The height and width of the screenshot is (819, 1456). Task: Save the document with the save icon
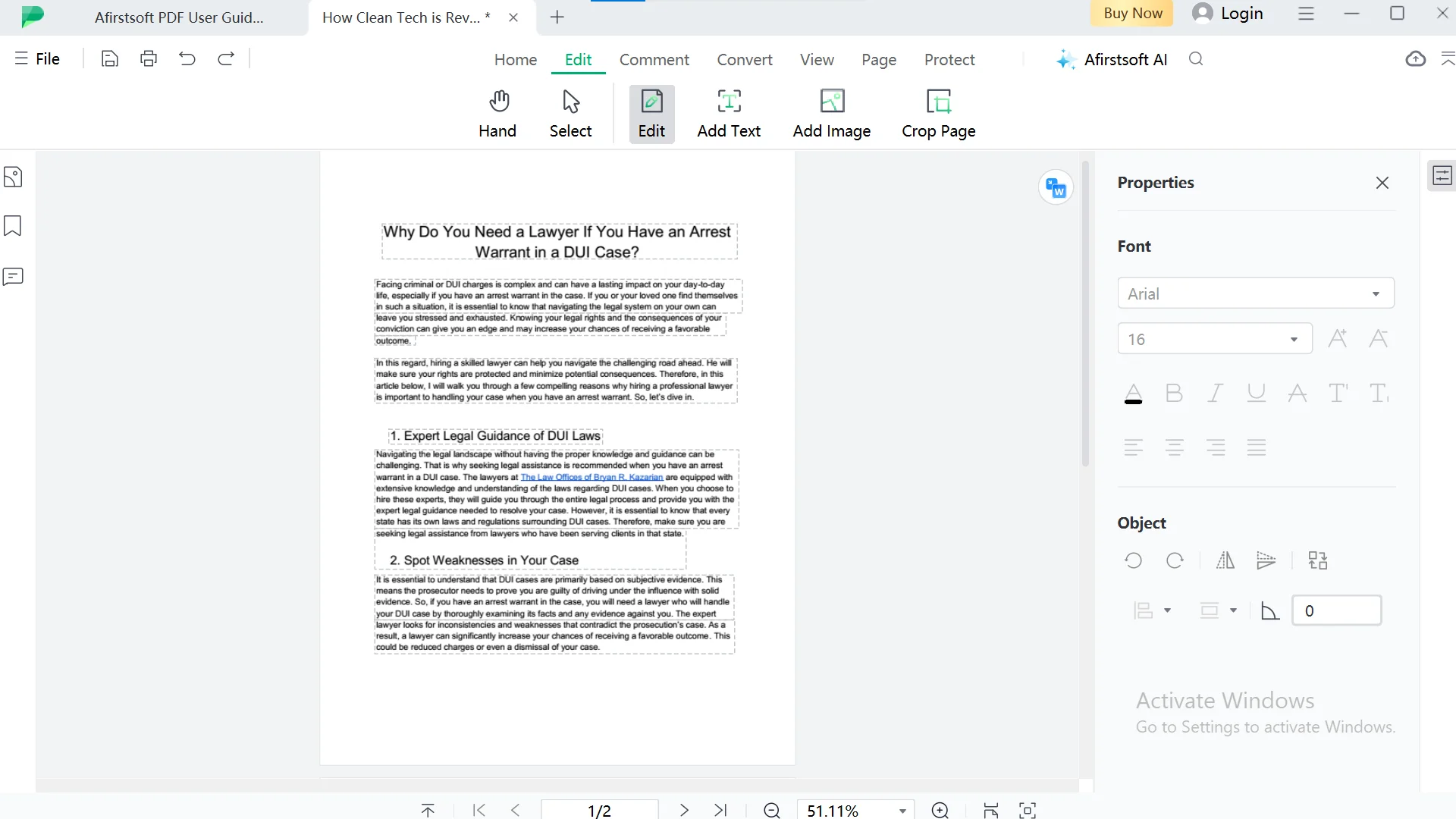coord(110,58)
